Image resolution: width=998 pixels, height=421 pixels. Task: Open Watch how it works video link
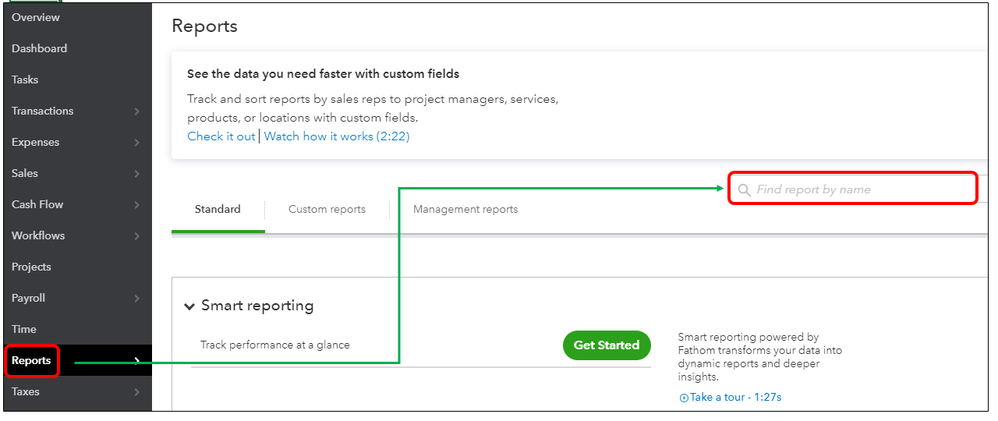[x=337, y=136]
